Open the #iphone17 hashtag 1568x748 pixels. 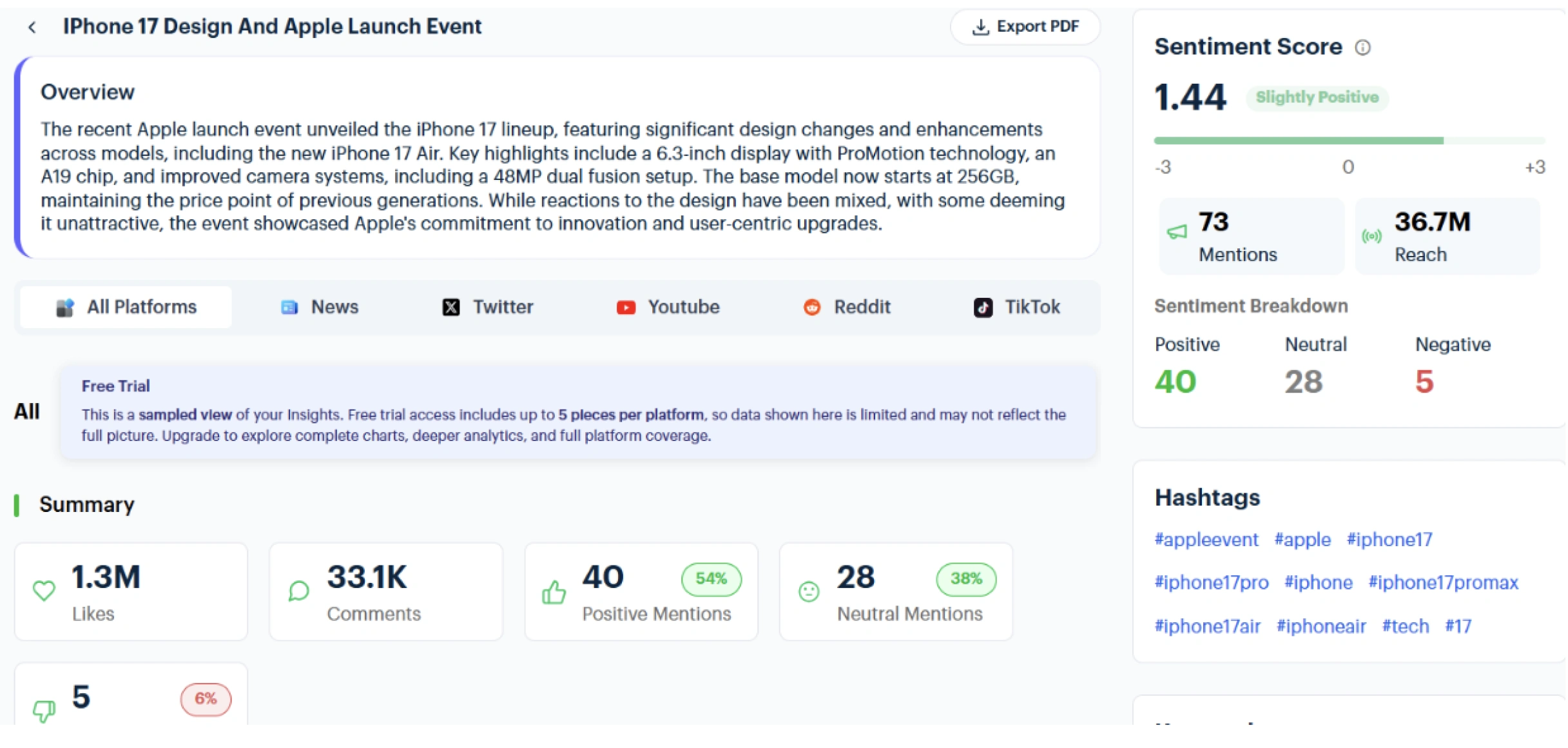(1389, 540)
